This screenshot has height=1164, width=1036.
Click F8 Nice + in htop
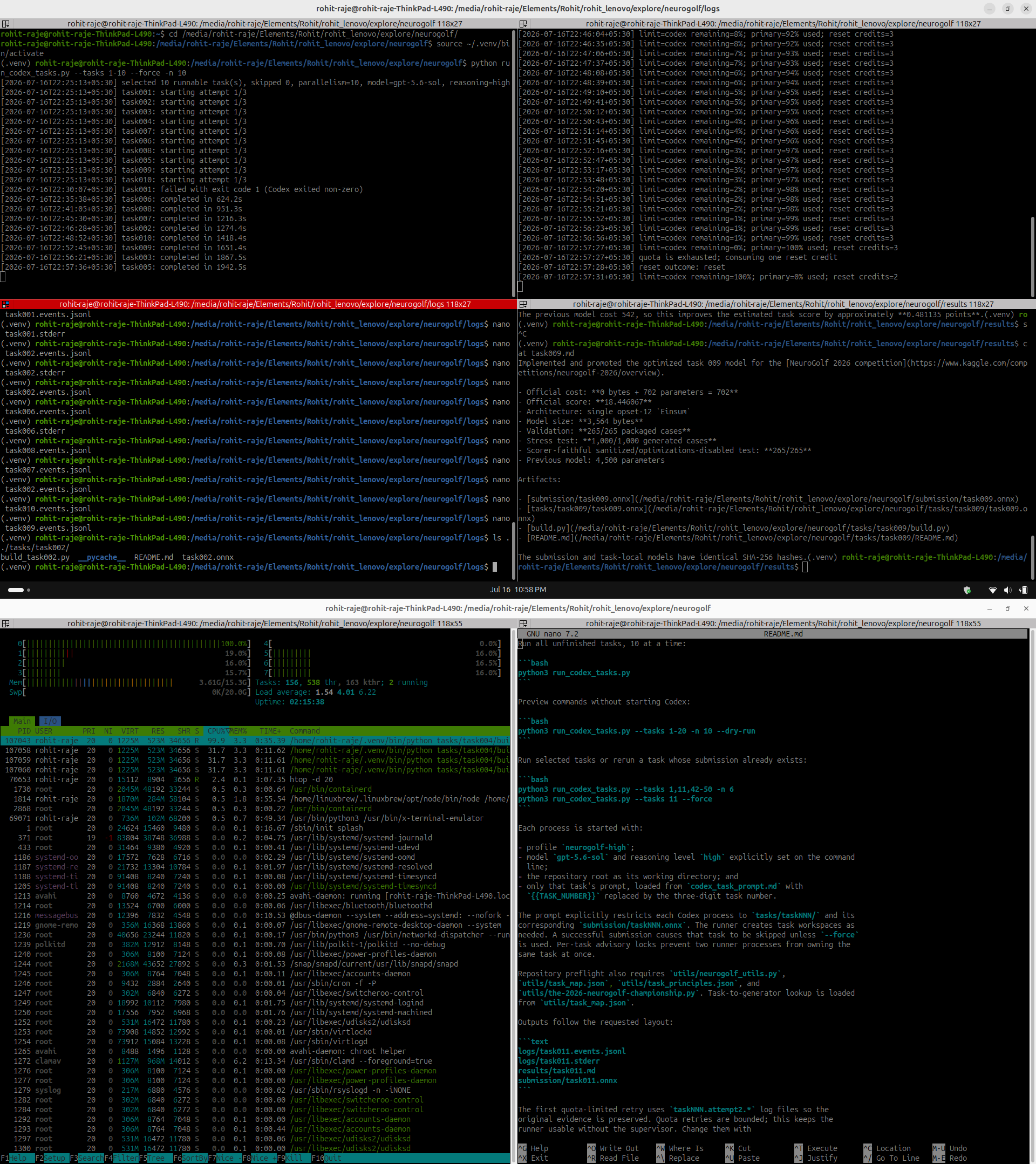point(259,1158)
